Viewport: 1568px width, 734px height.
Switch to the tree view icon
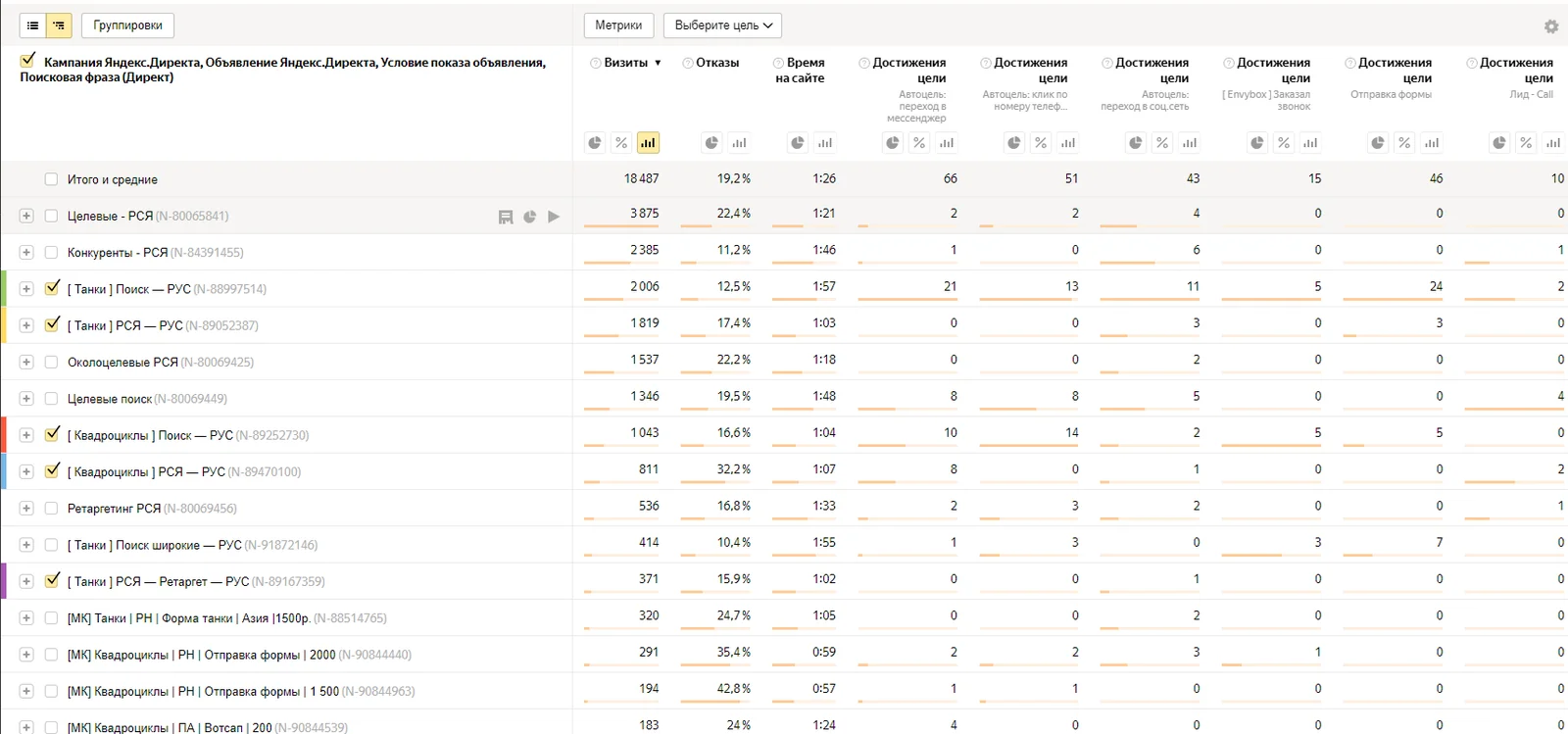point(59,25)
